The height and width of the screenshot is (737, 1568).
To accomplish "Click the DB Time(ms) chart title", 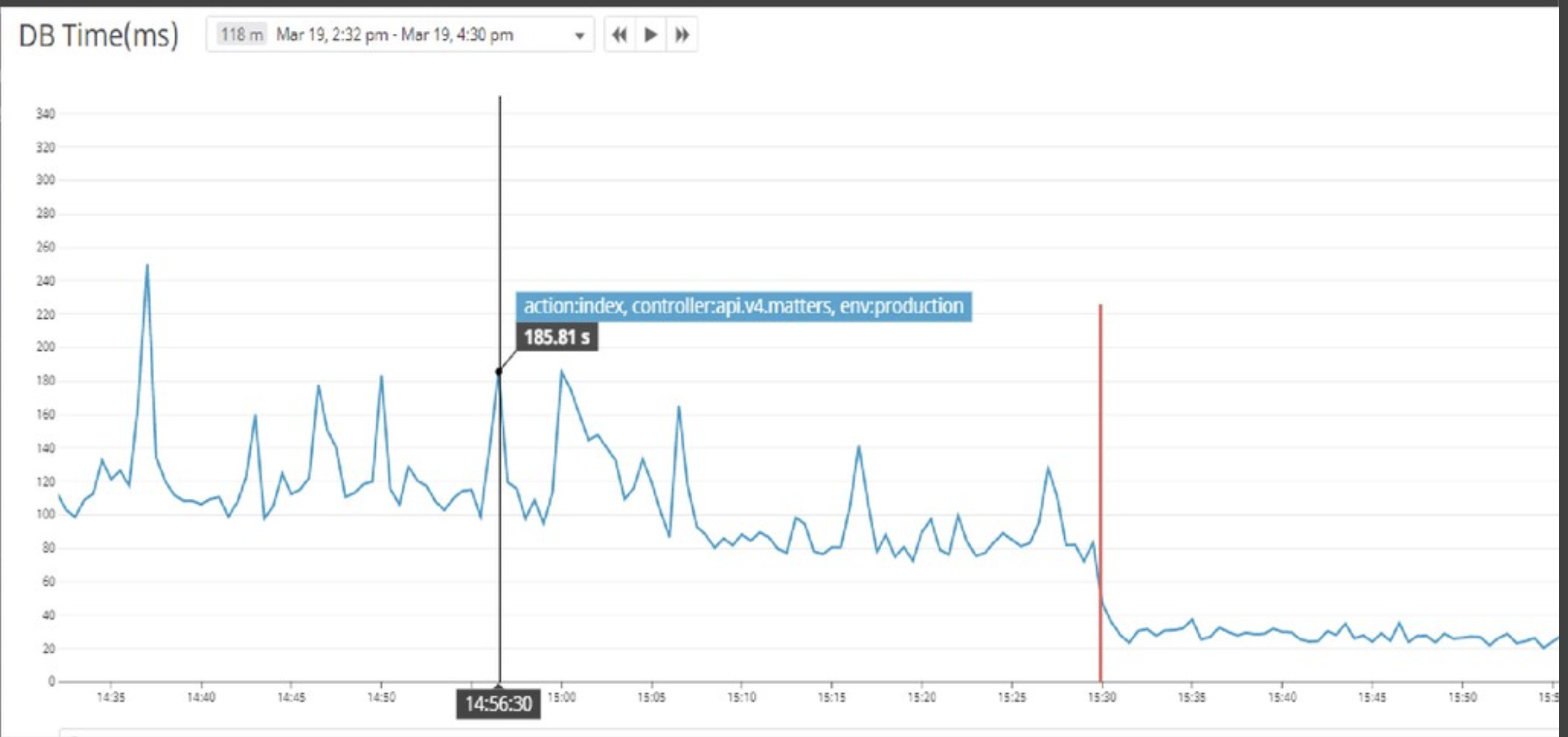I will click(x=98, y=36).
